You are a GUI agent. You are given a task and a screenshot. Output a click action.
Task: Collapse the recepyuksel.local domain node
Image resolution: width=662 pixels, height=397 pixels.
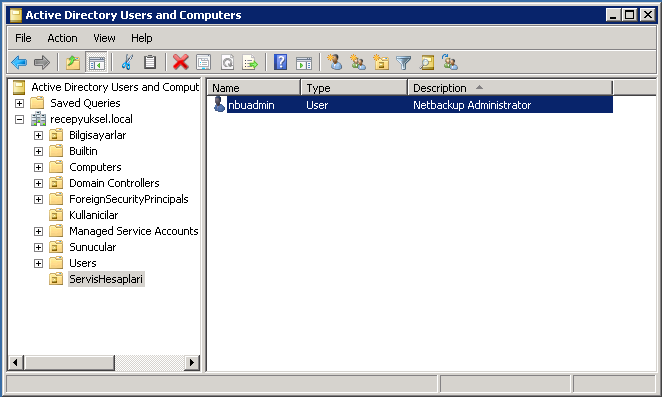[19, 120]
